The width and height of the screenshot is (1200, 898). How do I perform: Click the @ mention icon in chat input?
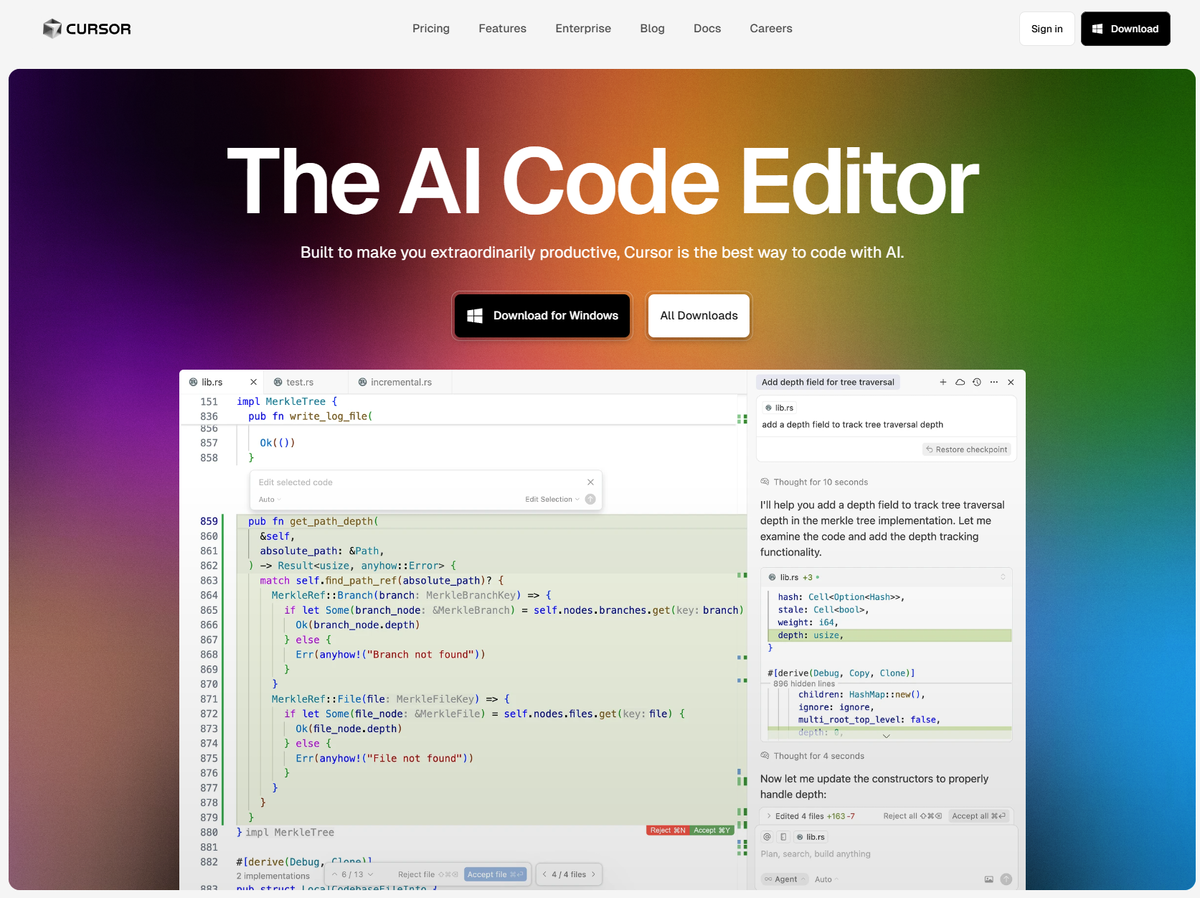(768, 836)
